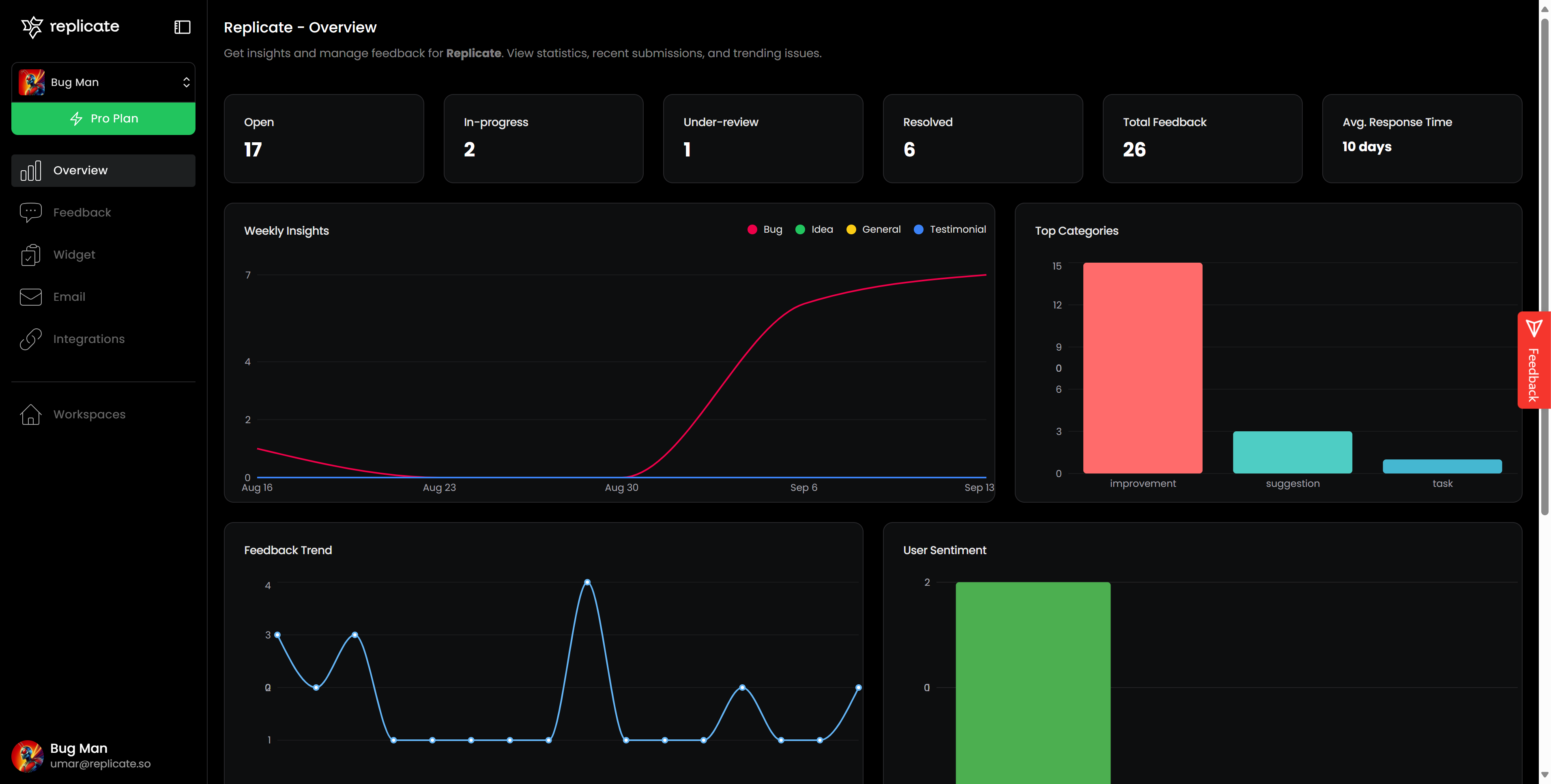
Task: Click the Email envelope icon
Action: pos(31,297)
